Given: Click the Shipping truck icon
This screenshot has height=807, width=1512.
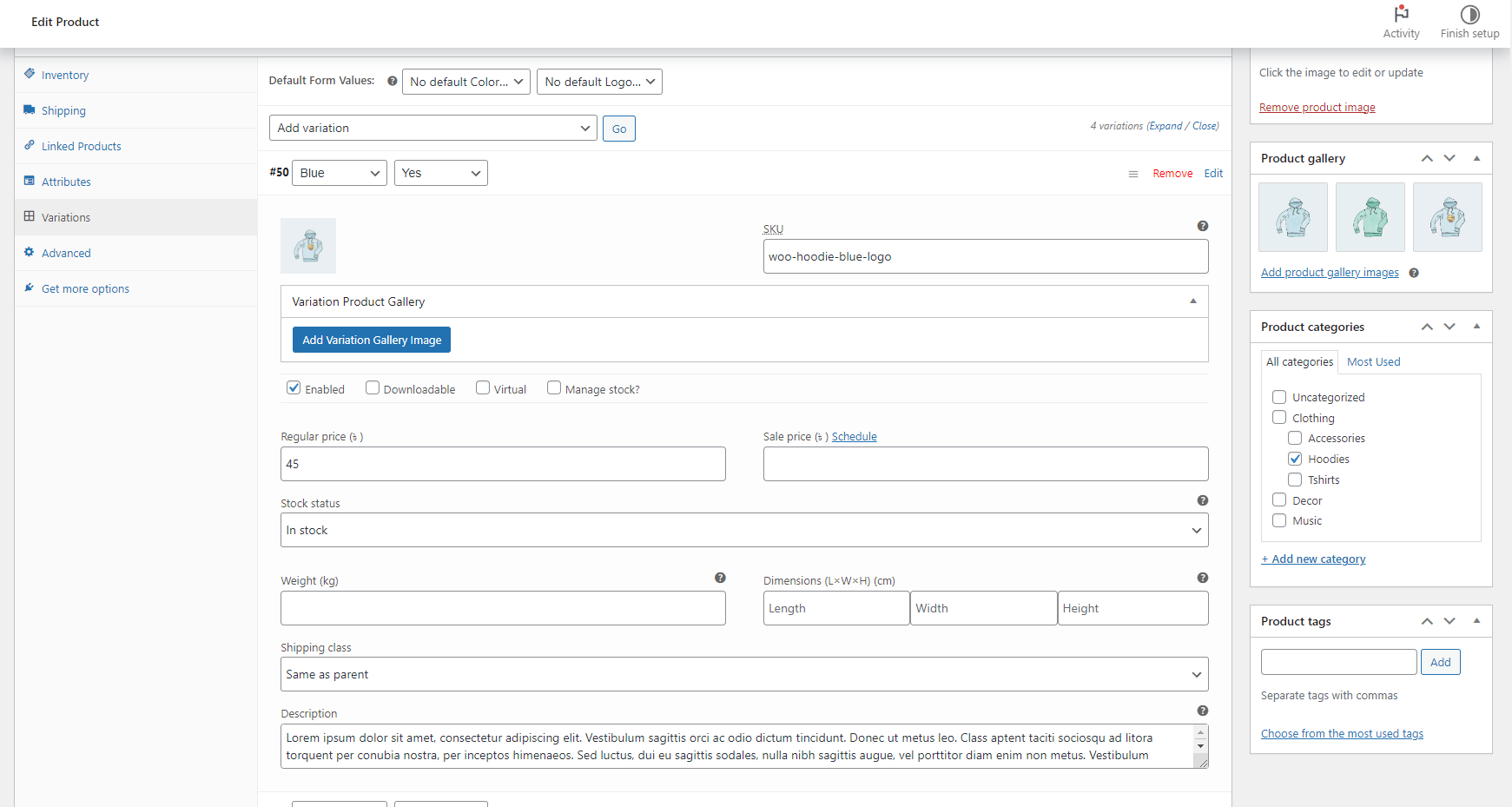Looking at the screenshot, I should pos(30,109).
